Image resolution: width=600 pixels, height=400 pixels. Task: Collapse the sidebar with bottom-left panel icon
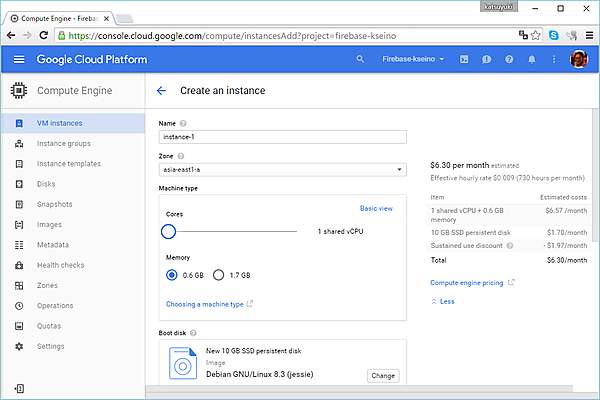tap(19, 387)
